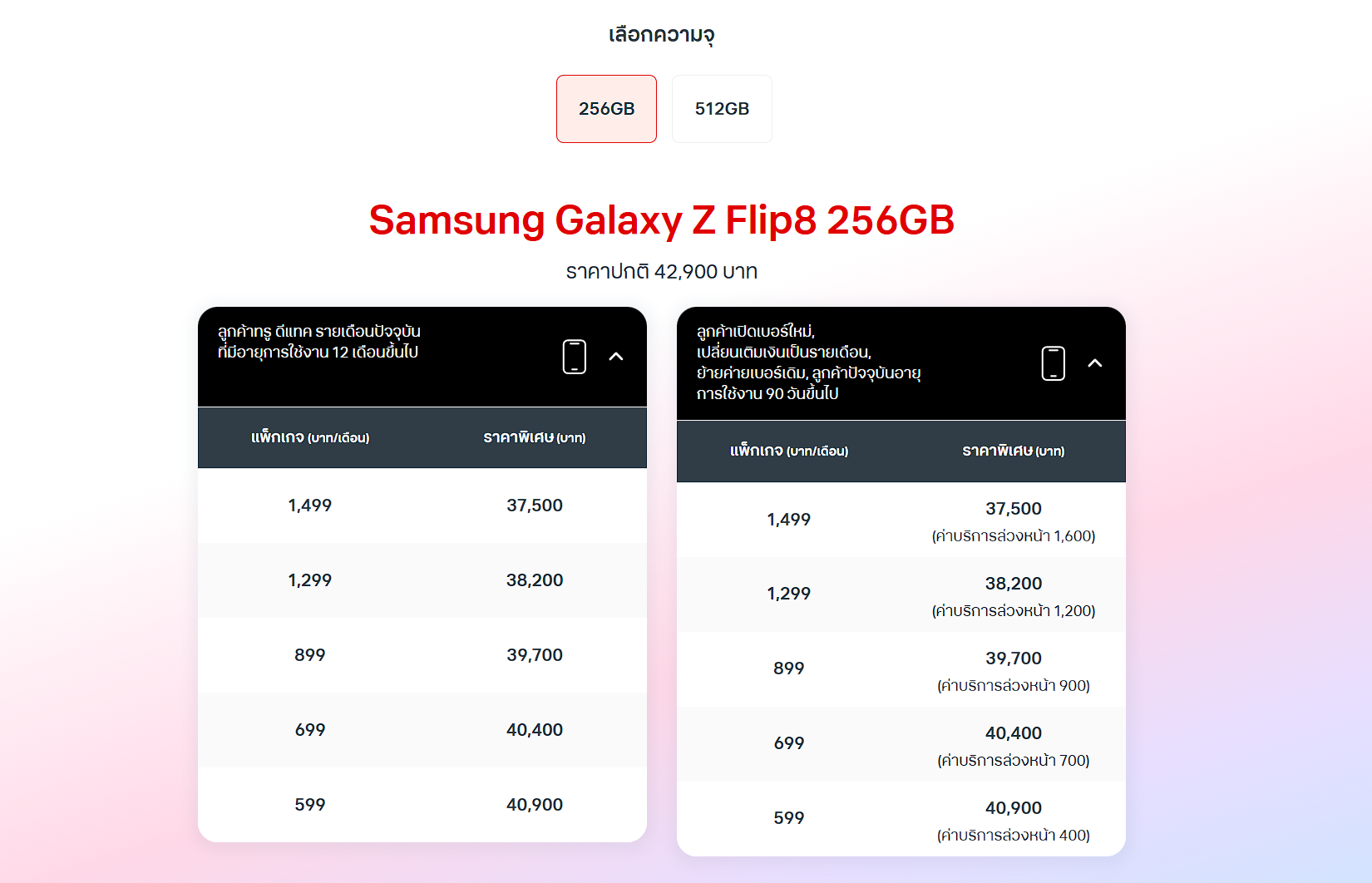The width and height of the screenshot is (1372, 883).
Task: Select the 512GB capacity option
Action: click(722, 109)
